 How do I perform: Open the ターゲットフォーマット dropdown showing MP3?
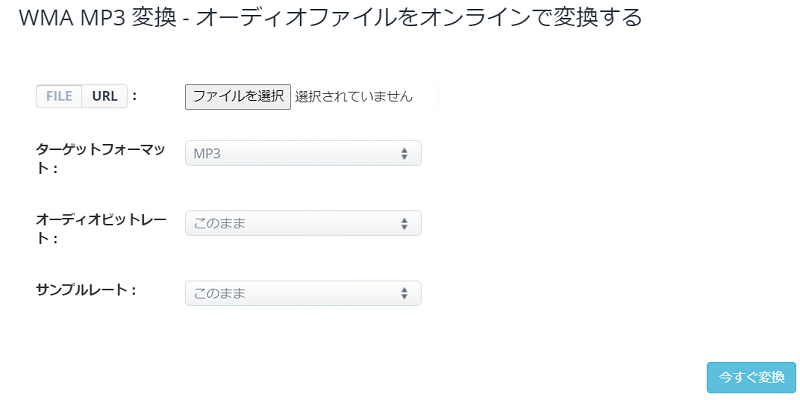pyautogui.click(x=303, y=153)
